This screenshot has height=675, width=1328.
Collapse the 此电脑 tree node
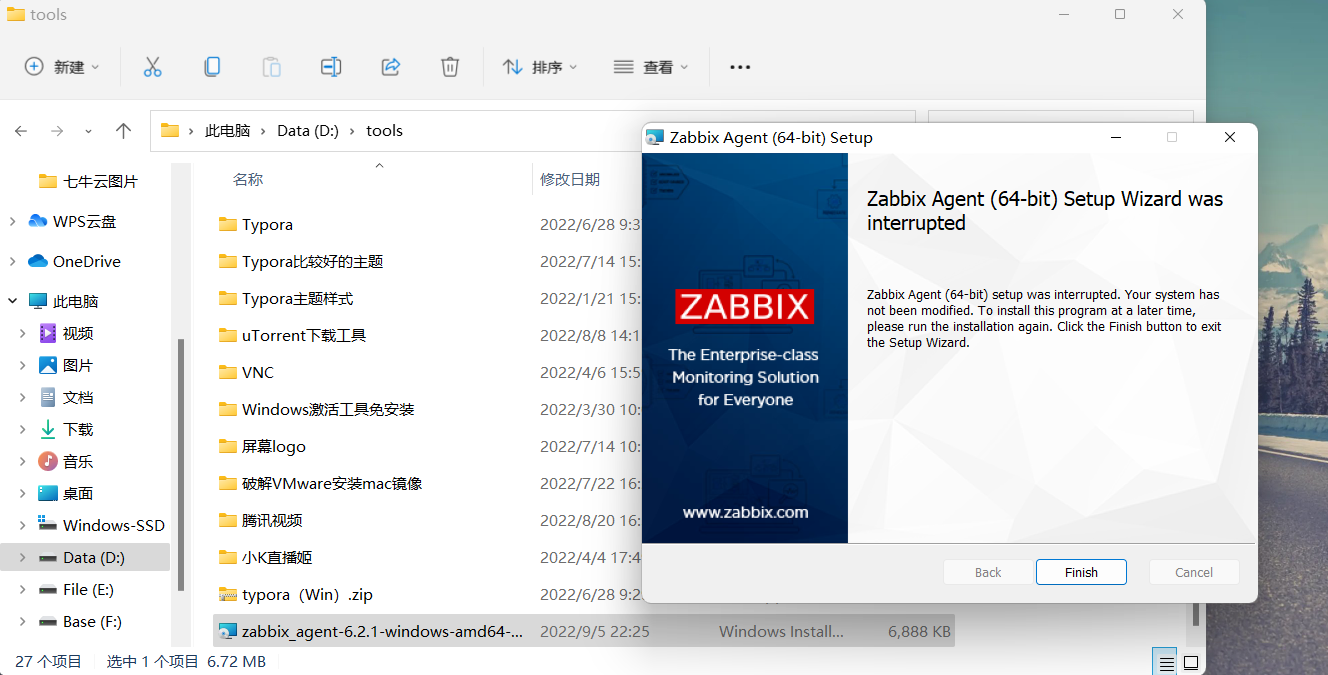tap(12, 301)
